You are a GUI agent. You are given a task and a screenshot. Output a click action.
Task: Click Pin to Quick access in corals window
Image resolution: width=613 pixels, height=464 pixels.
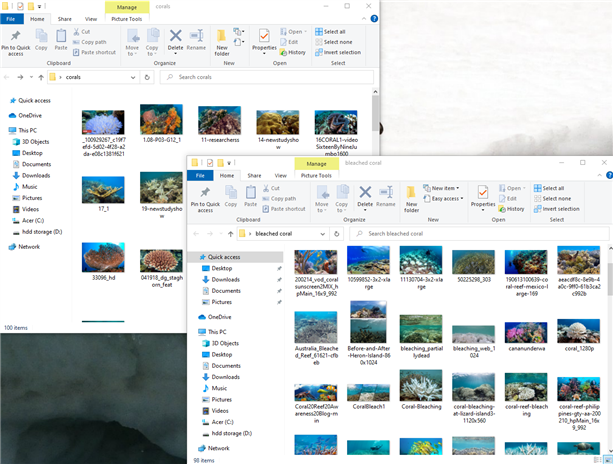pos(16,43)
